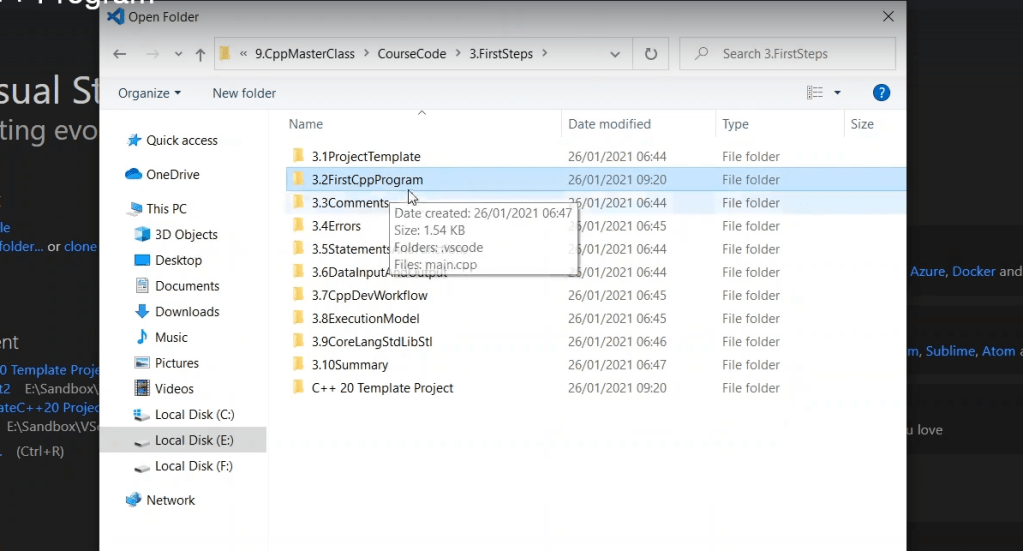
Task: Click the Refresh button beside address bar
Action: click(650, 54)
